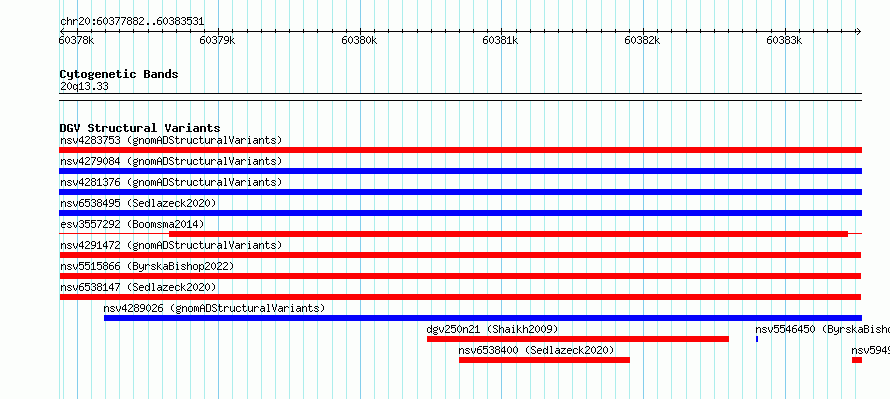This screenshot has height=399, width=890.
Task: Click the nsv4289026 blue variant bar
Action: click(482, 318)
